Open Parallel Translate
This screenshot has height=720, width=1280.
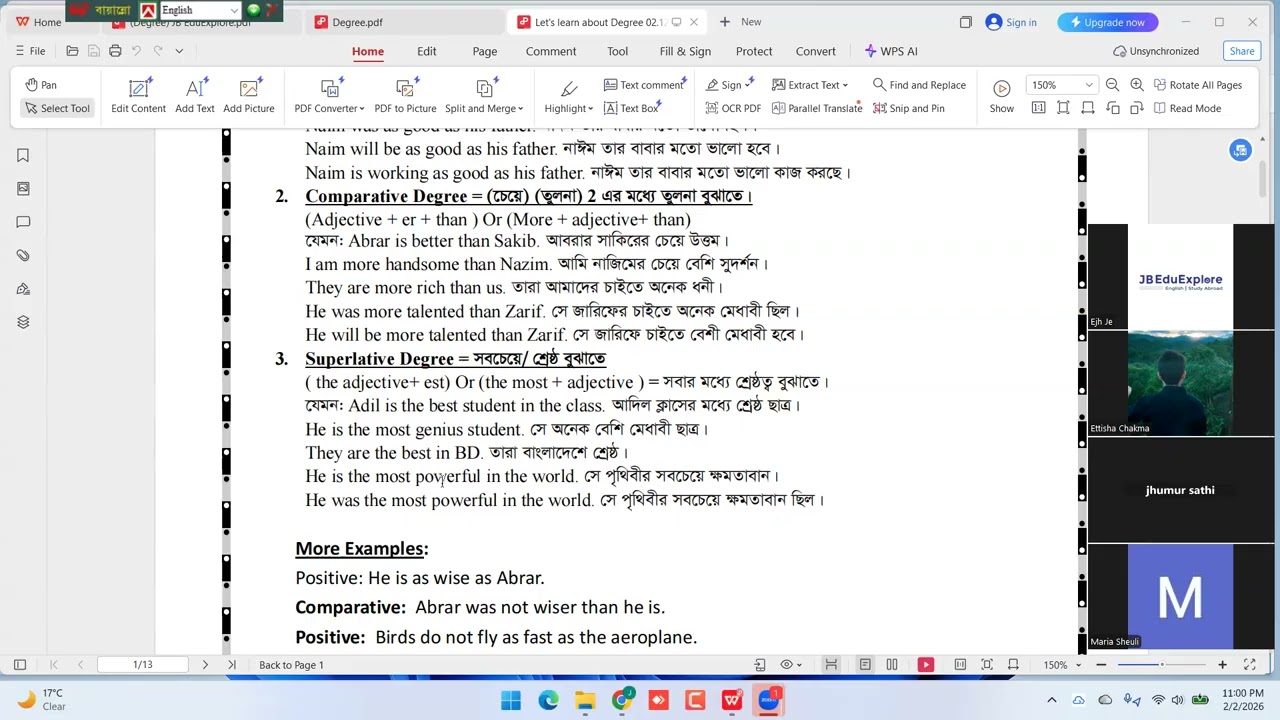pyautogui.click(x=817, y=108)
